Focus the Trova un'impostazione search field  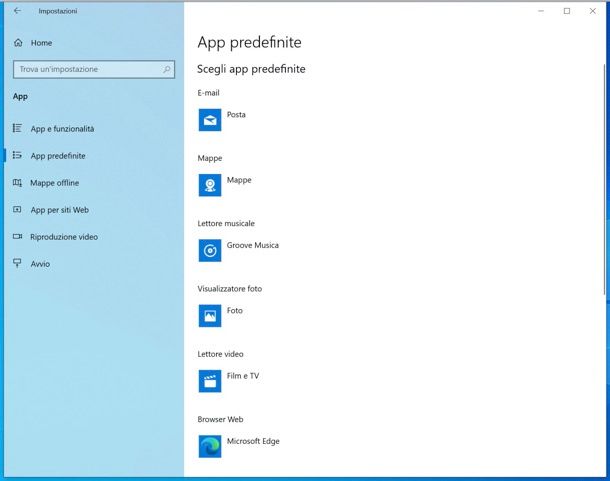click(x=94, y=69)
